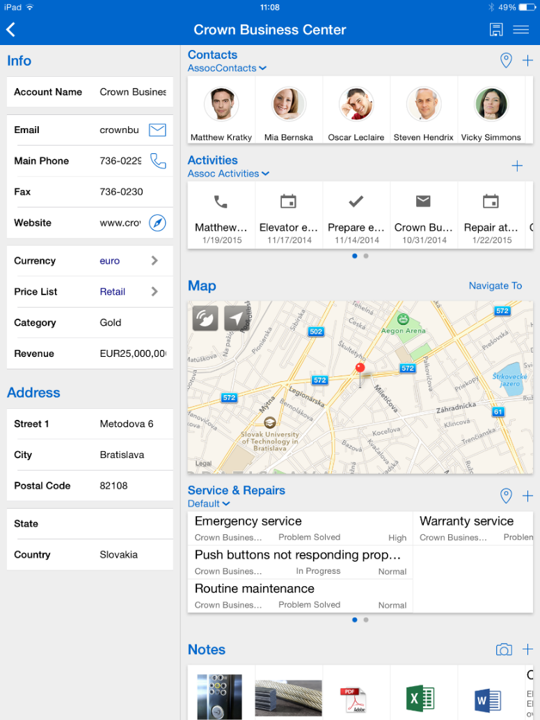The image size is (540, 720).
Task: Tap the Legal link on map
Action: click(203, 463)
